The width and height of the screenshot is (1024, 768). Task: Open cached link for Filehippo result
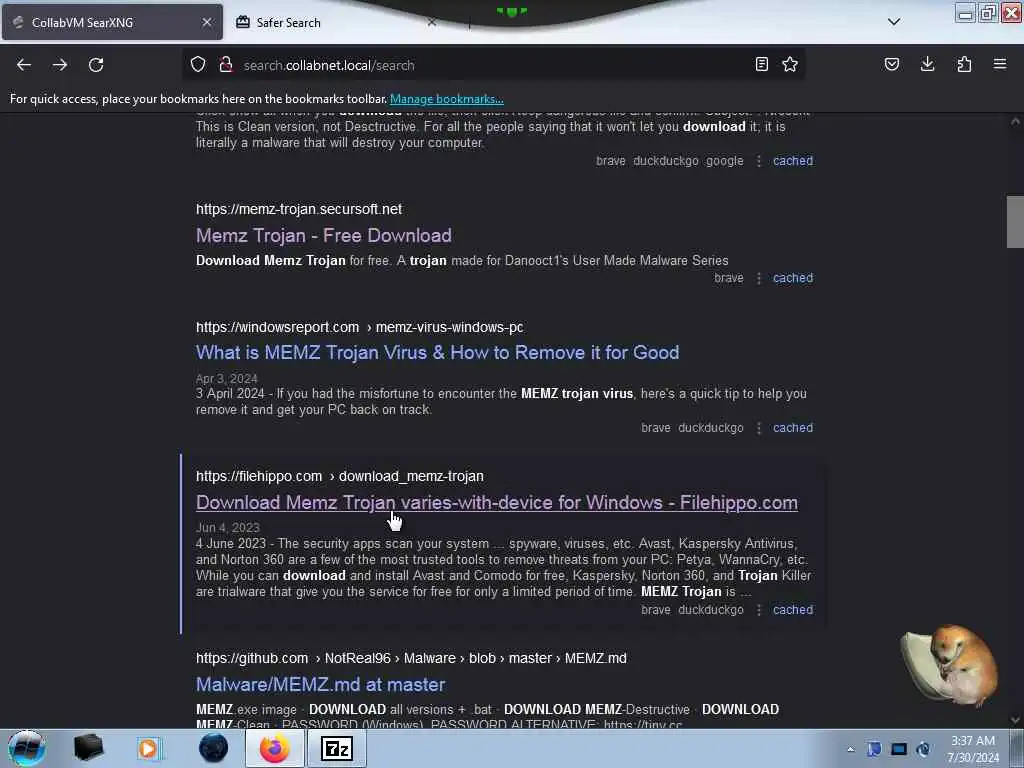tap(793, 609)
